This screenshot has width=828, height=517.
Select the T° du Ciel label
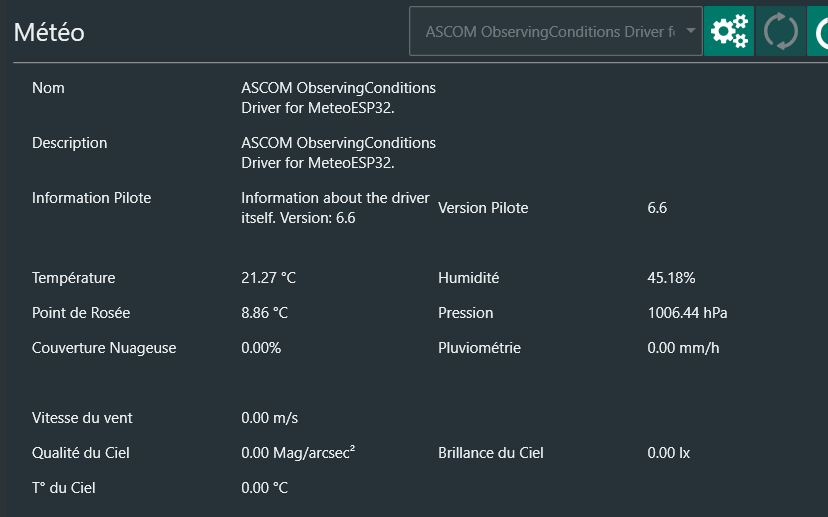(64, 488)
